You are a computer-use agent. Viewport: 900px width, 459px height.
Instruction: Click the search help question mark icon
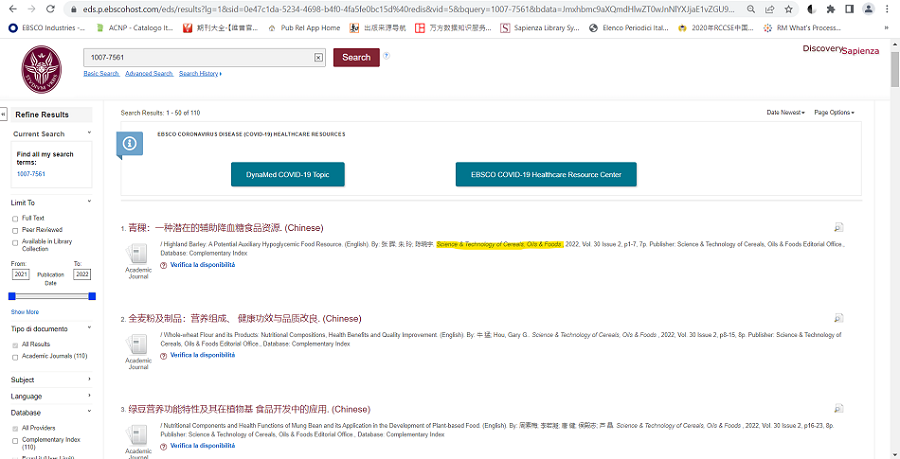pos(387,56)
